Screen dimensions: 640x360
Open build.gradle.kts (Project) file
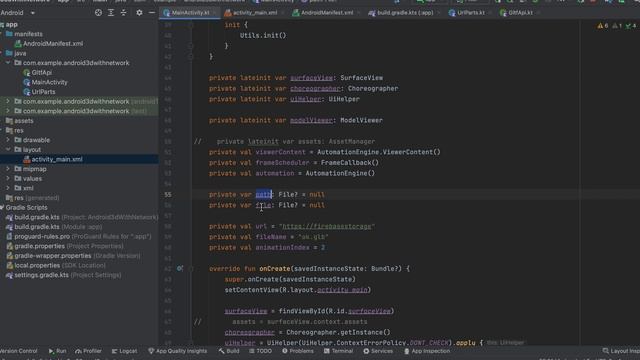(x=82, y=217)
